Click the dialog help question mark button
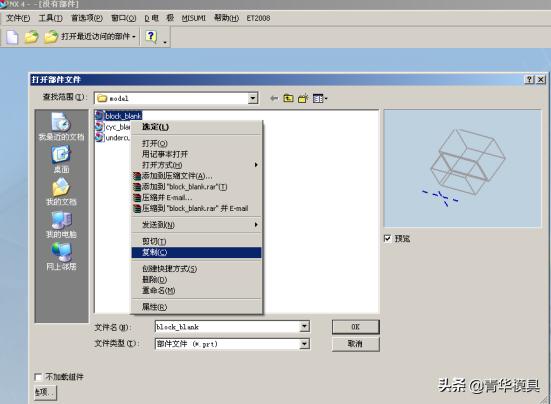The height and width of the screenshot is (404, 551). tap(530, 80)
